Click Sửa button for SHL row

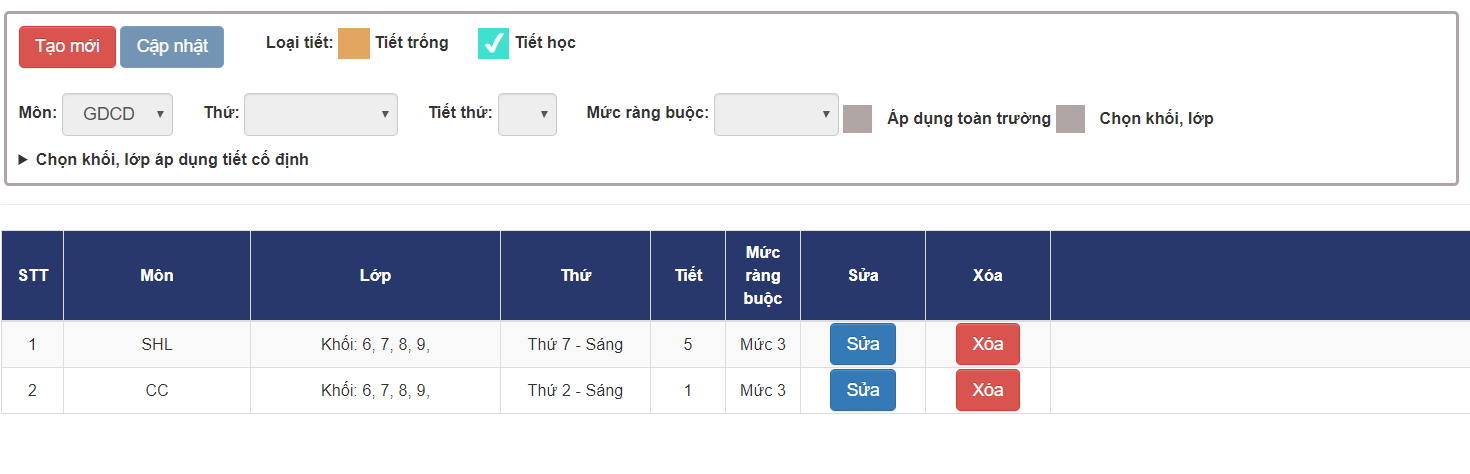[862, 344]
